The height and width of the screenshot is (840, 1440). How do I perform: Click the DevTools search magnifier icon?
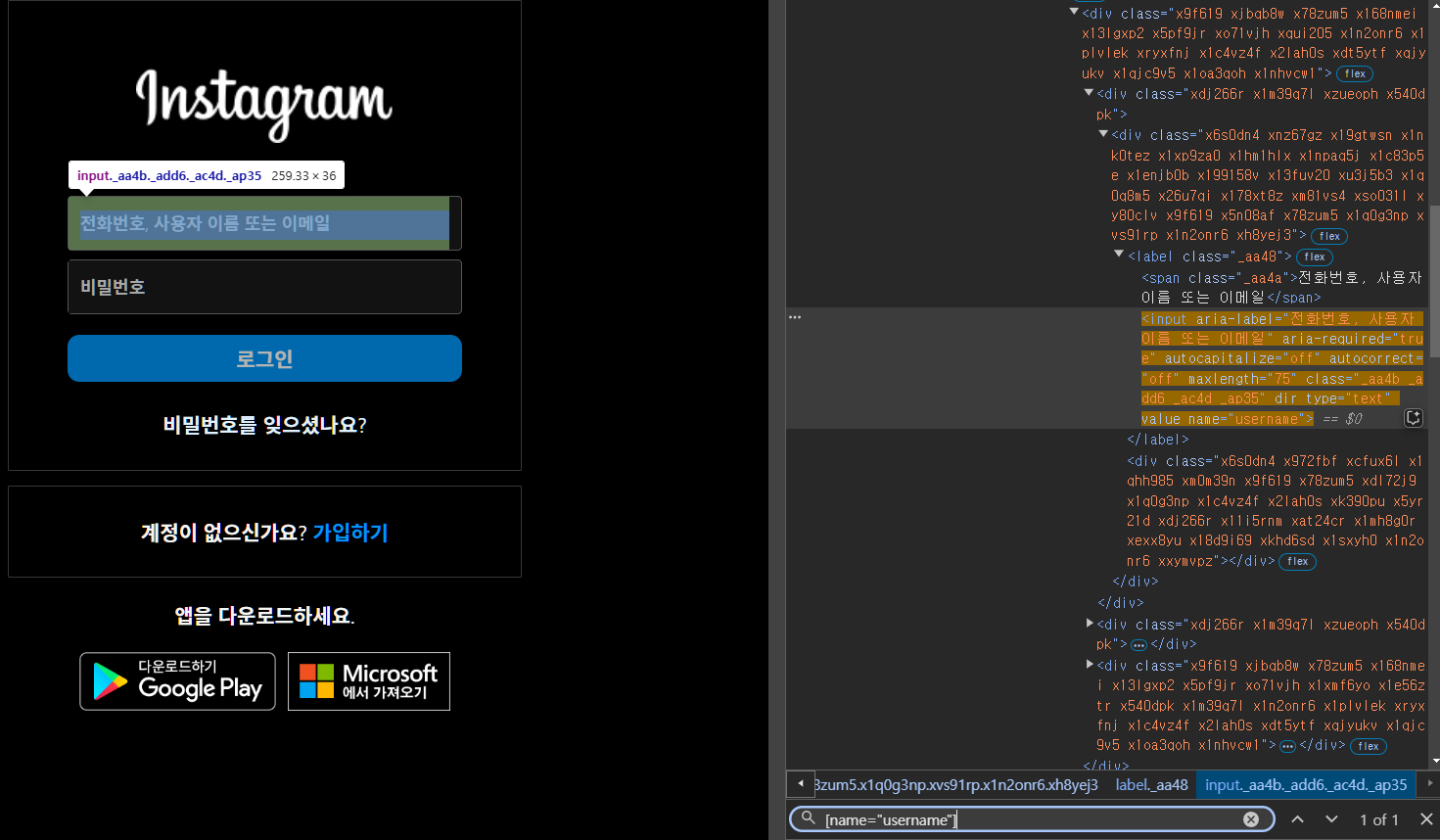point(808,818)
